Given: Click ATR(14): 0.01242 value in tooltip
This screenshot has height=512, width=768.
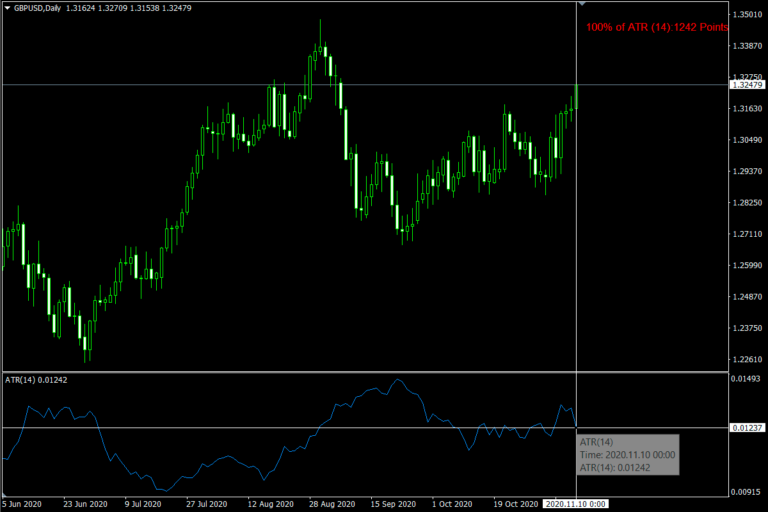Looking at the screenshot, I should click(615, 467).
